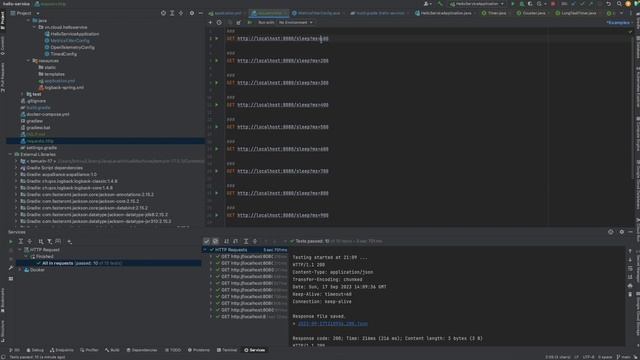This screenshot has height=360, width=640.
Task: Open the Examples link in editor toolbar
Action: (618, 22)
